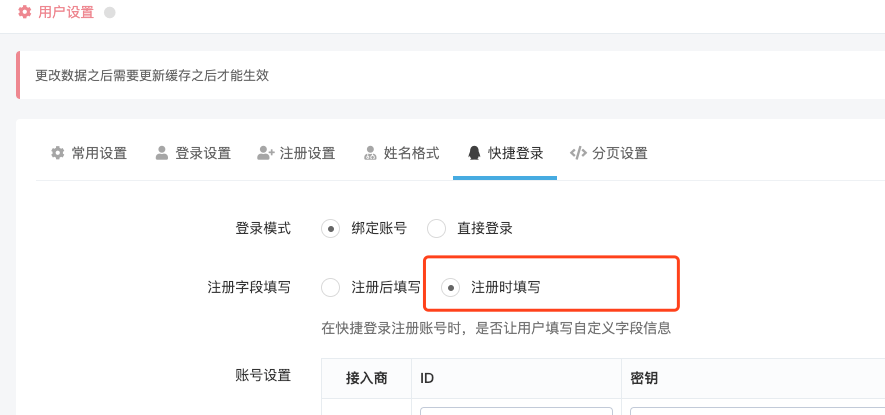
Task: Click the gear icon on 常用设置 tab
Action: tap(58, 153)
